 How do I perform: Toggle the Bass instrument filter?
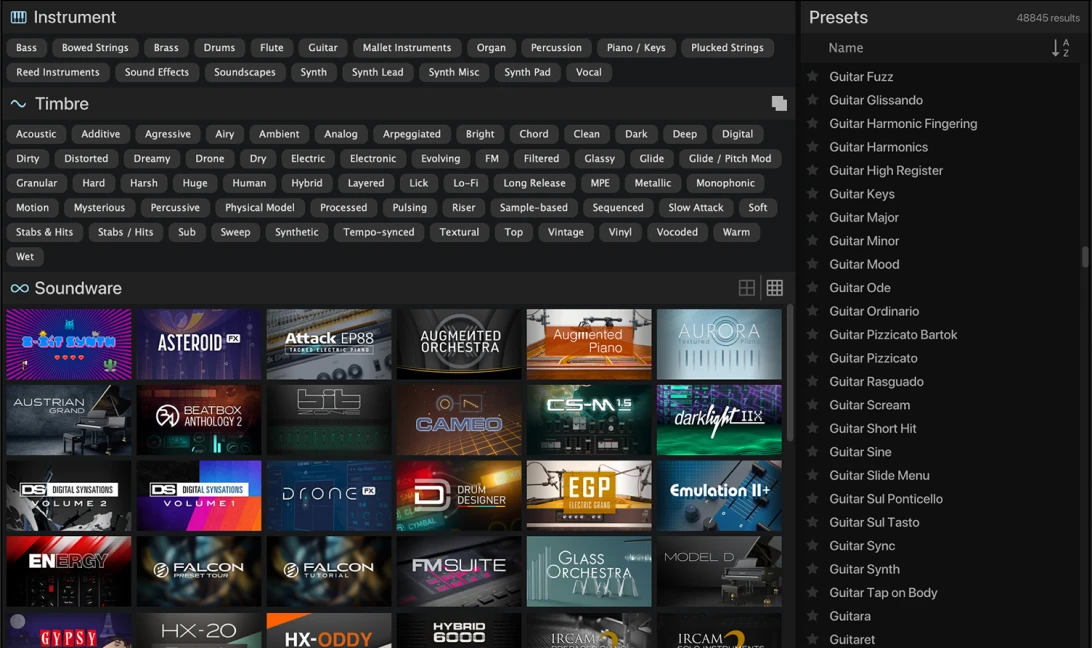tap(26, 47)
